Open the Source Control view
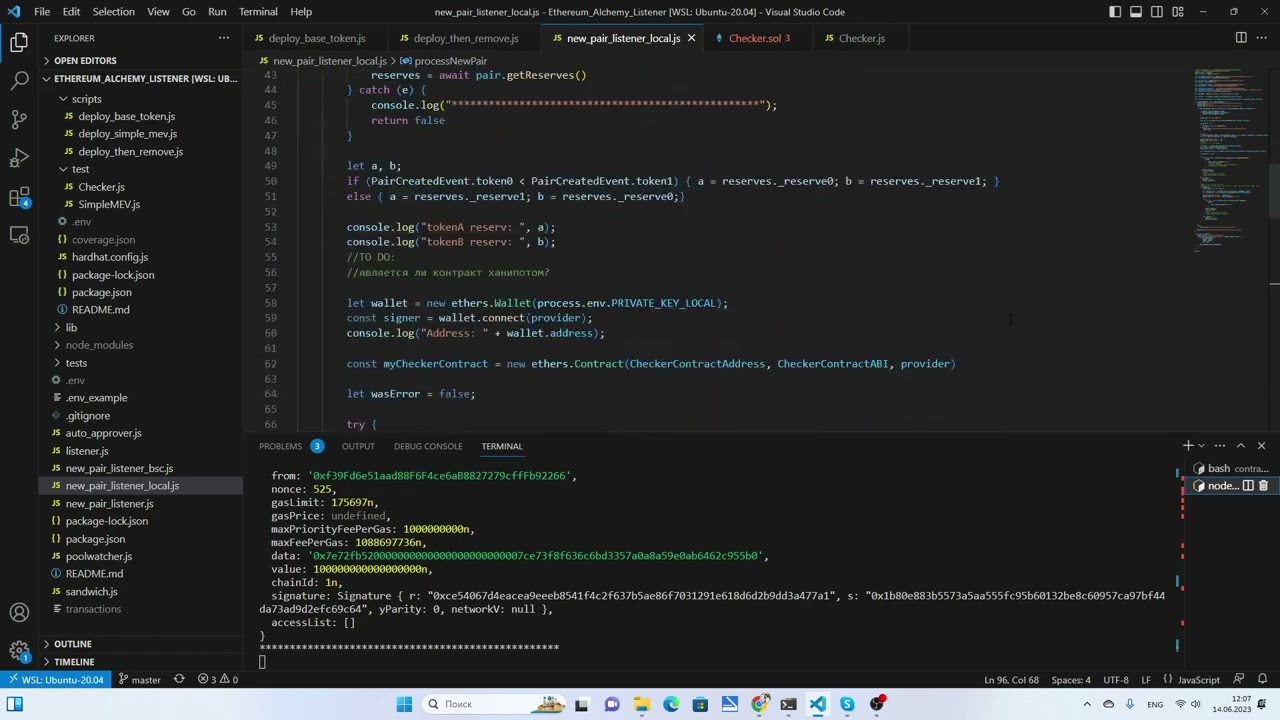Viewport: 1280px width, 720px height. coord(19,119)
